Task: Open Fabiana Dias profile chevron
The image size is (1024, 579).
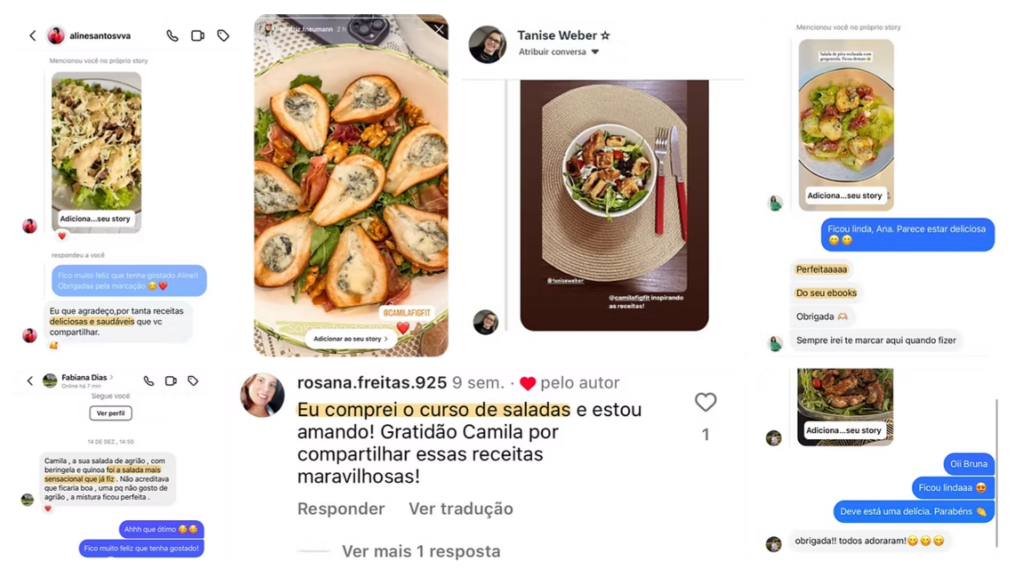Action: point(112,377)
